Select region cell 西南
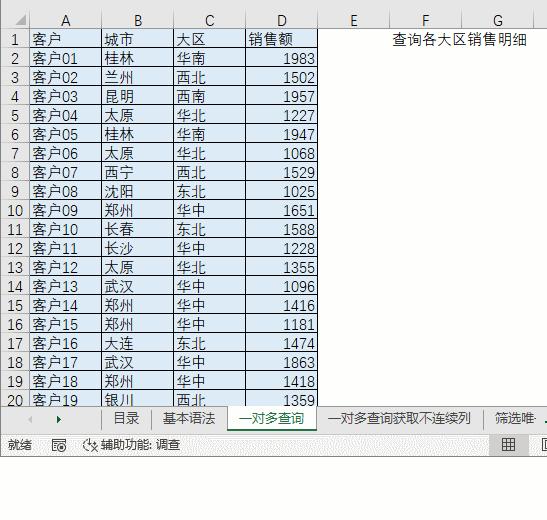Image resolution: width=547 pixels, height=520 pixels. [210, 96]
